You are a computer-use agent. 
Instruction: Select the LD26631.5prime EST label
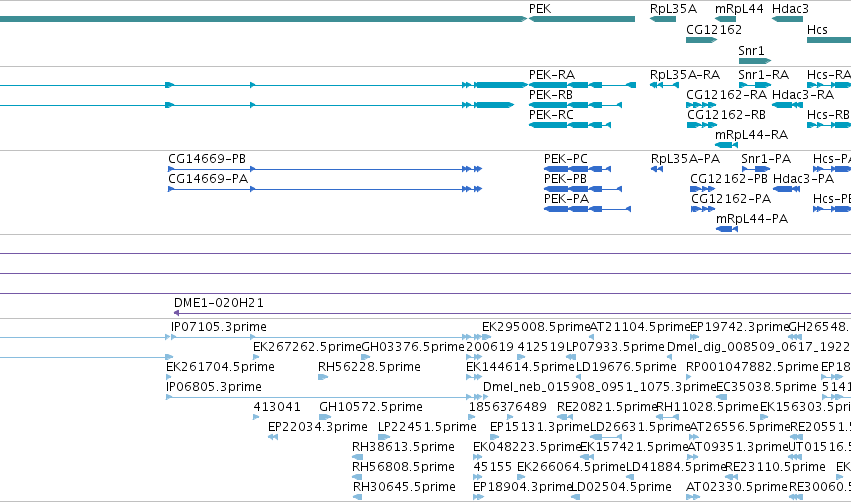tap(639, 427)
